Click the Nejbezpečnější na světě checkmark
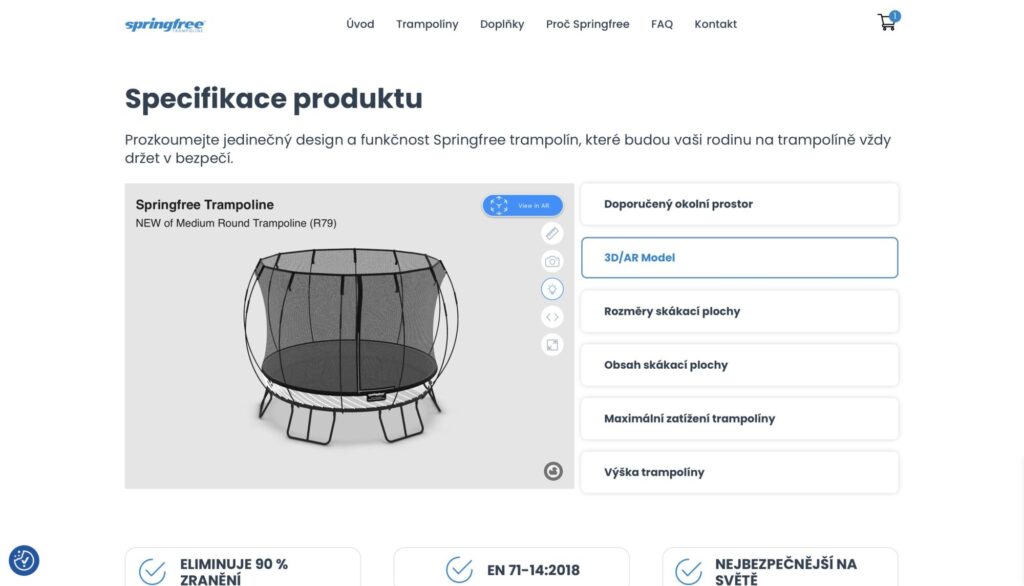Viewport: 1024px width, 586px height. (688, 571)
